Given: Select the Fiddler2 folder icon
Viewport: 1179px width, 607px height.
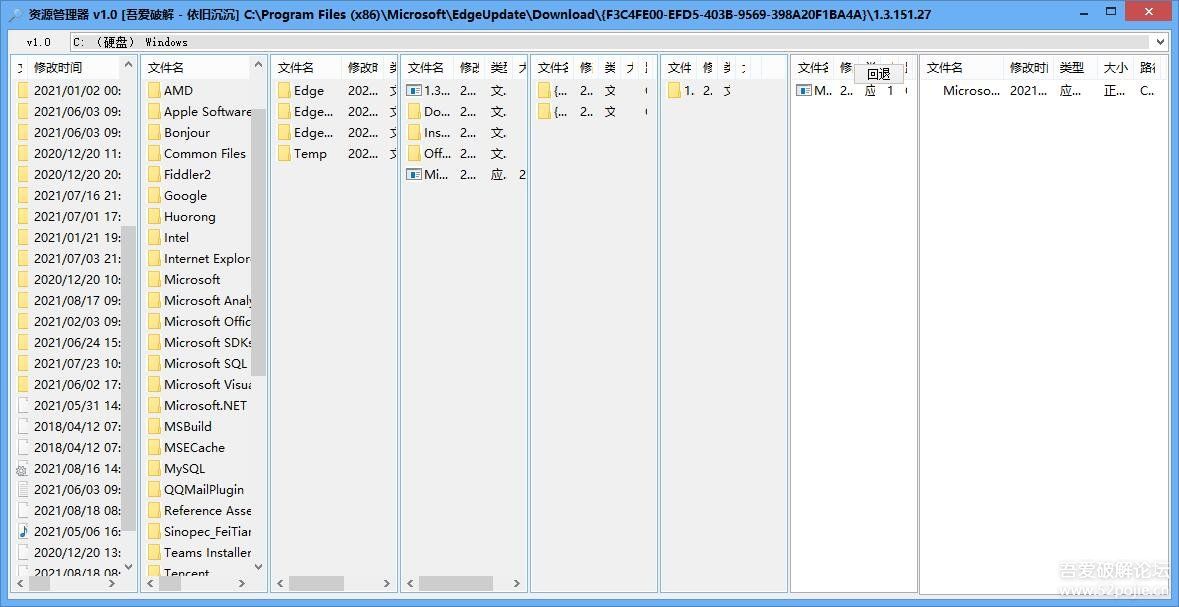Looking at the screenshot, I should [154, 175].
